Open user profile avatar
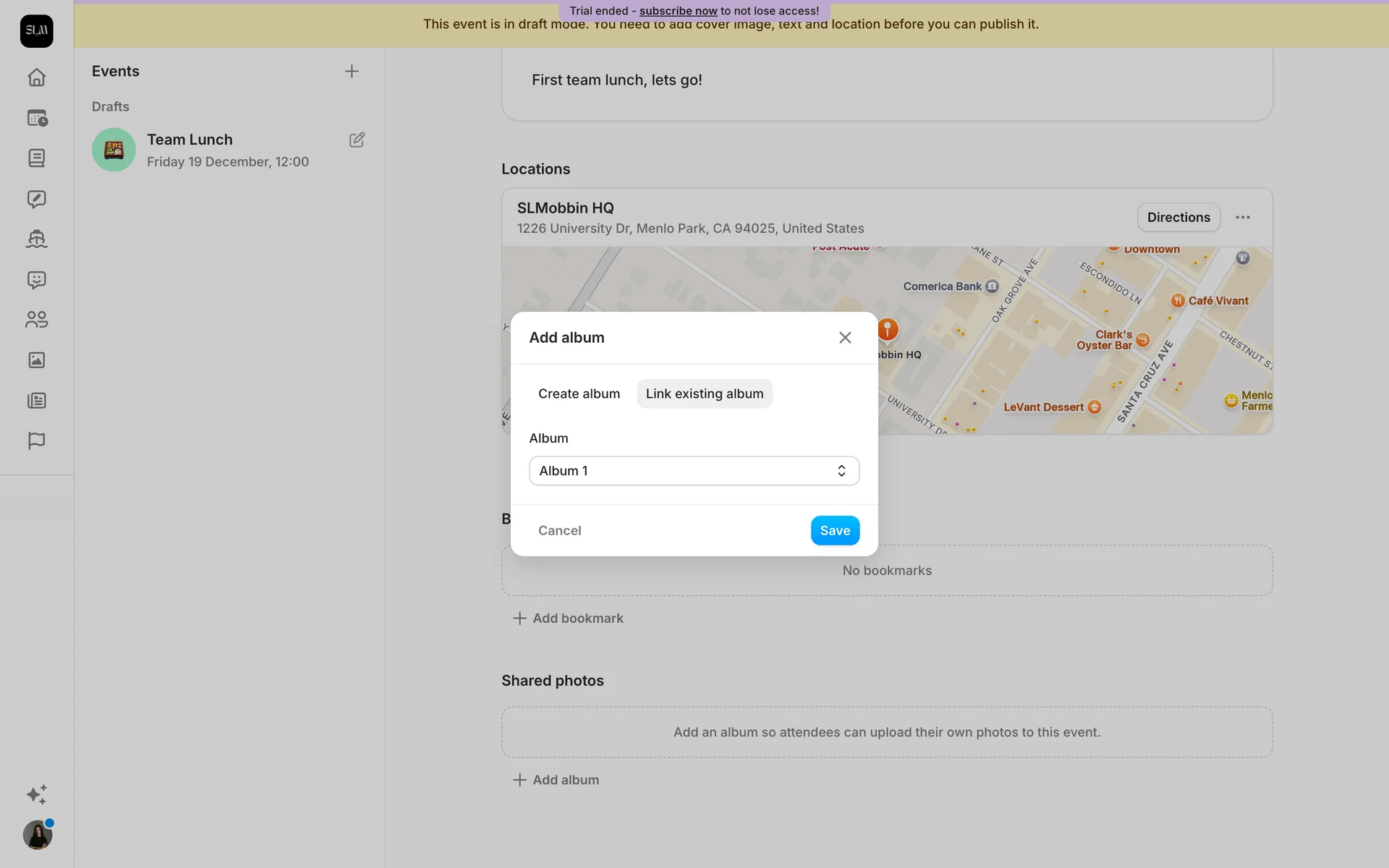This screenshot has height=868, width=1389. [38, 835]
